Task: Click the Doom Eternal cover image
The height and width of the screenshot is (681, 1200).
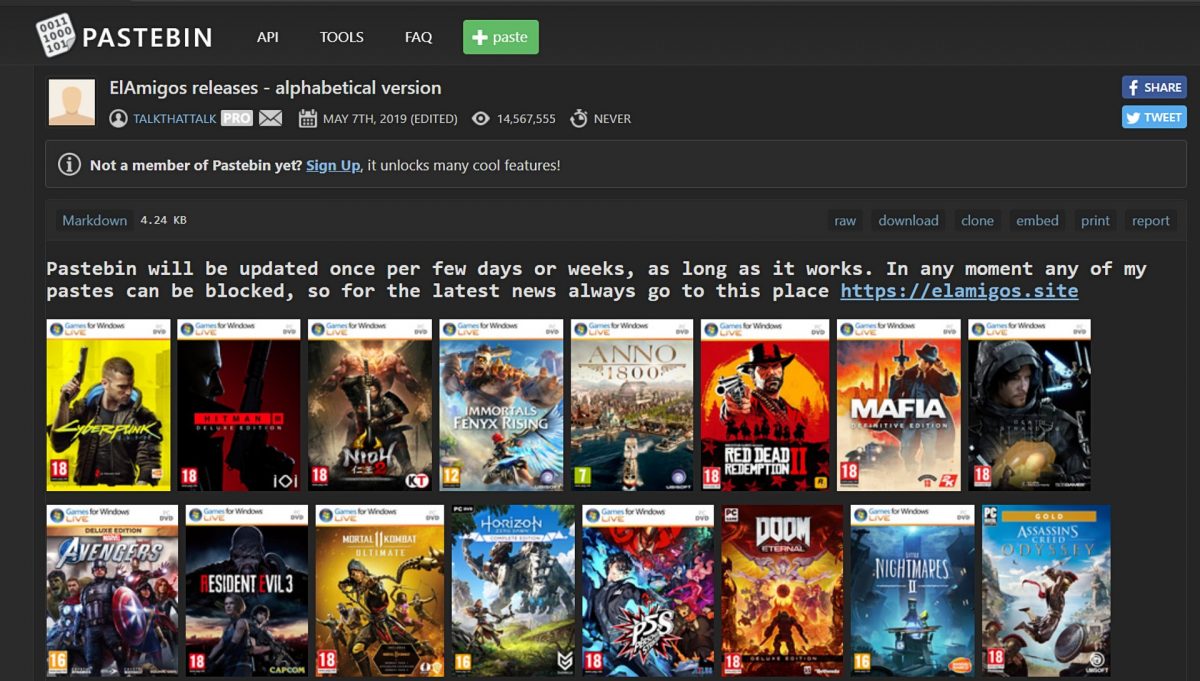Action: (x=783, y=590)
